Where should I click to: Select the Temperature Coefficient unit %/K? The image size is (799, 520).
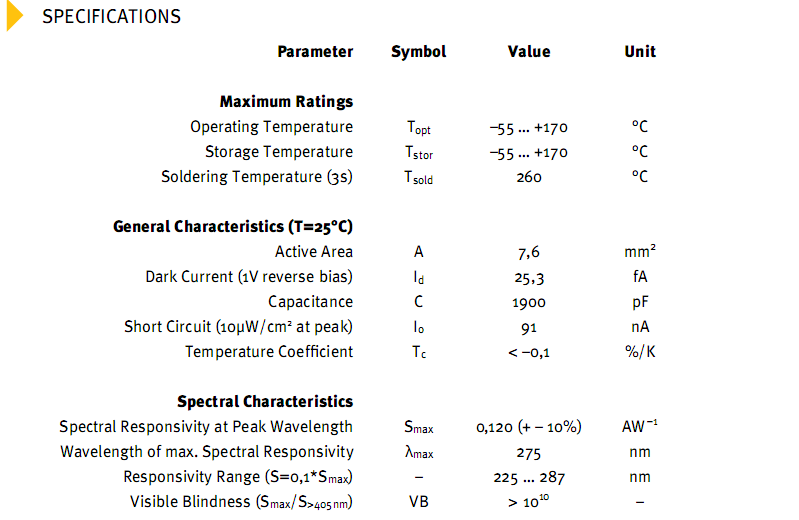[x=640, y=352]
